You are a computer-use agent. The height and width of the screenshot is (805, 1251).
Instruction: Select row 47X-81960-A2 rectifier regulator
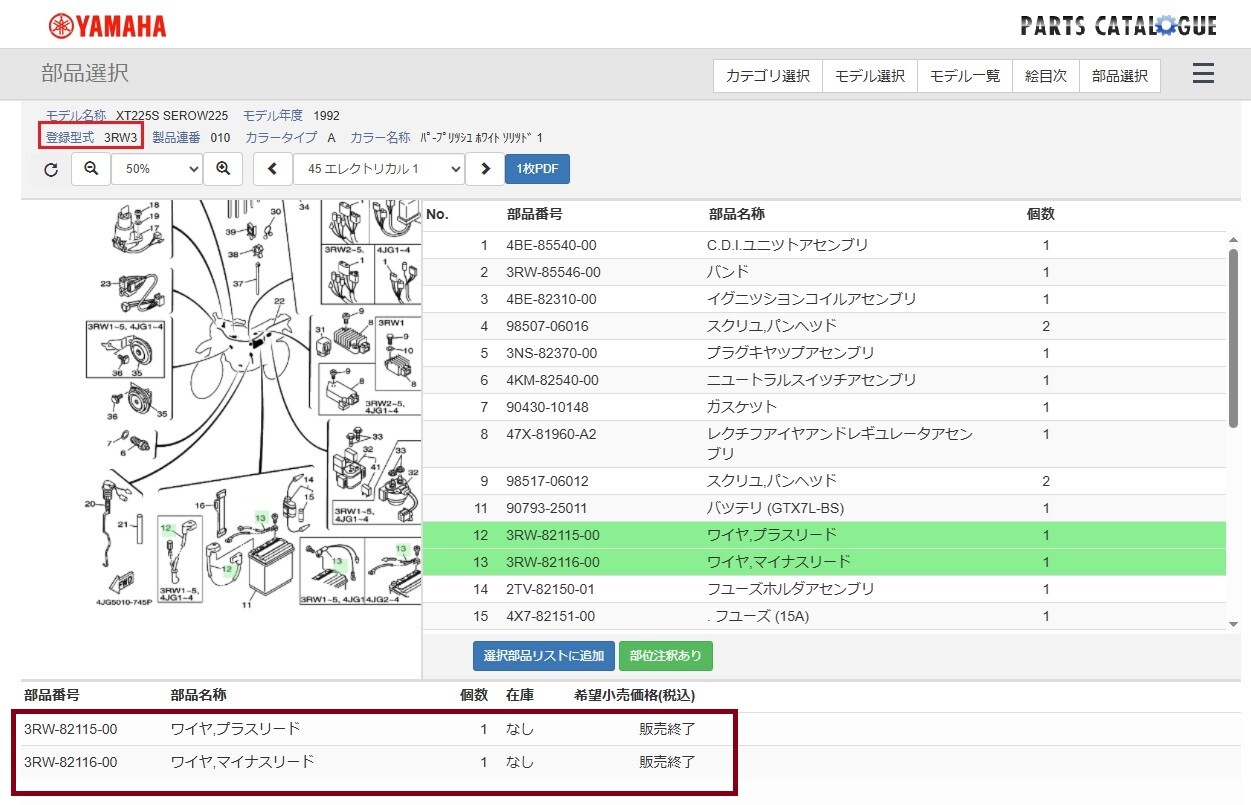click(824, 444)
